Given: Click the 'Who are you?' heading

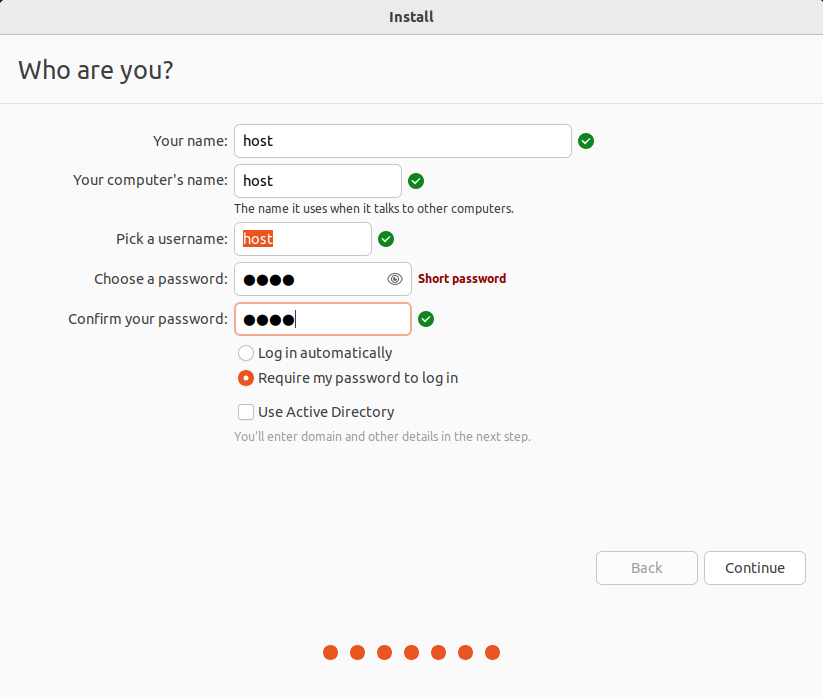Looking at the screenshot, I should (96, 70).
